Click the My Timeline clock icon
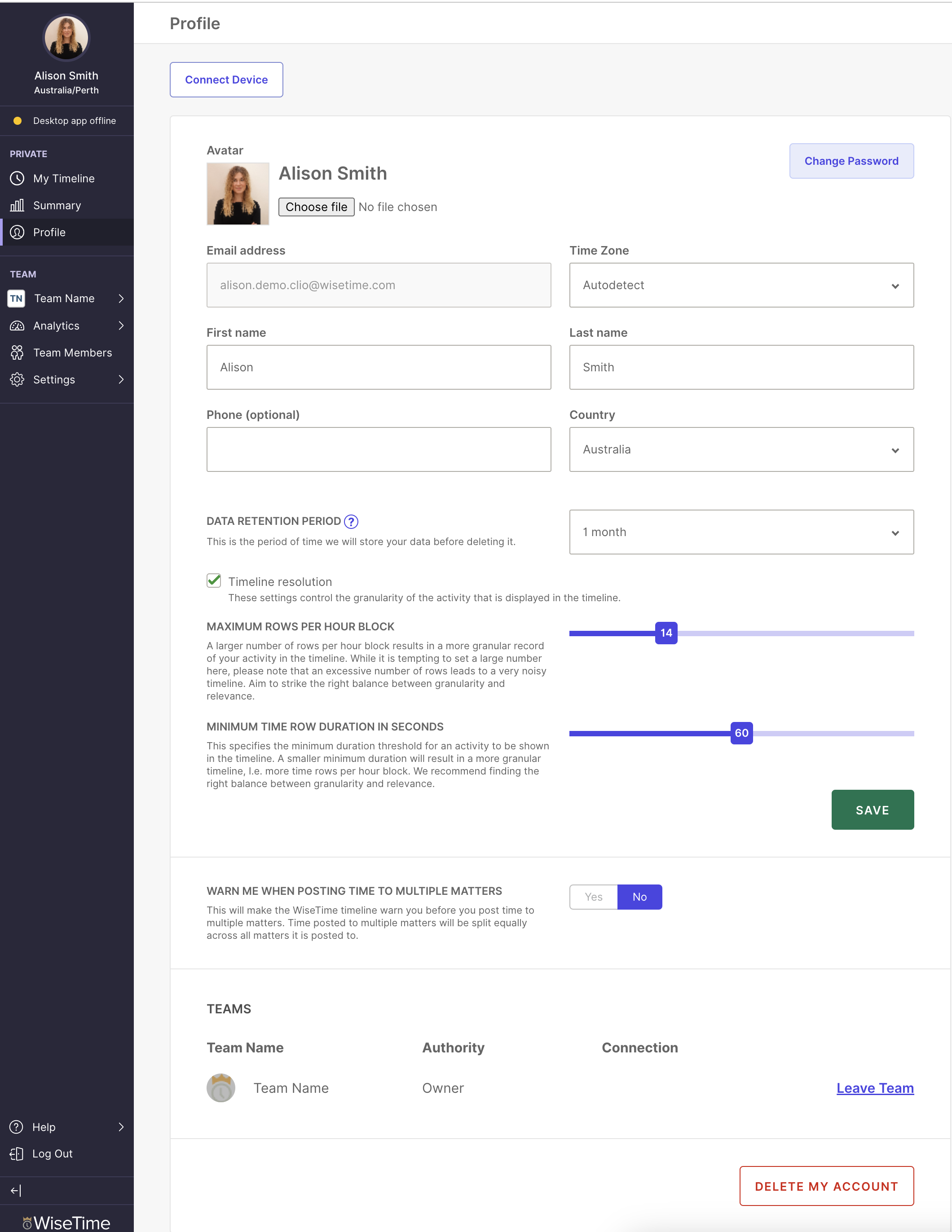The height and width of the screenshot is (1232, 952). coord(17,178)
